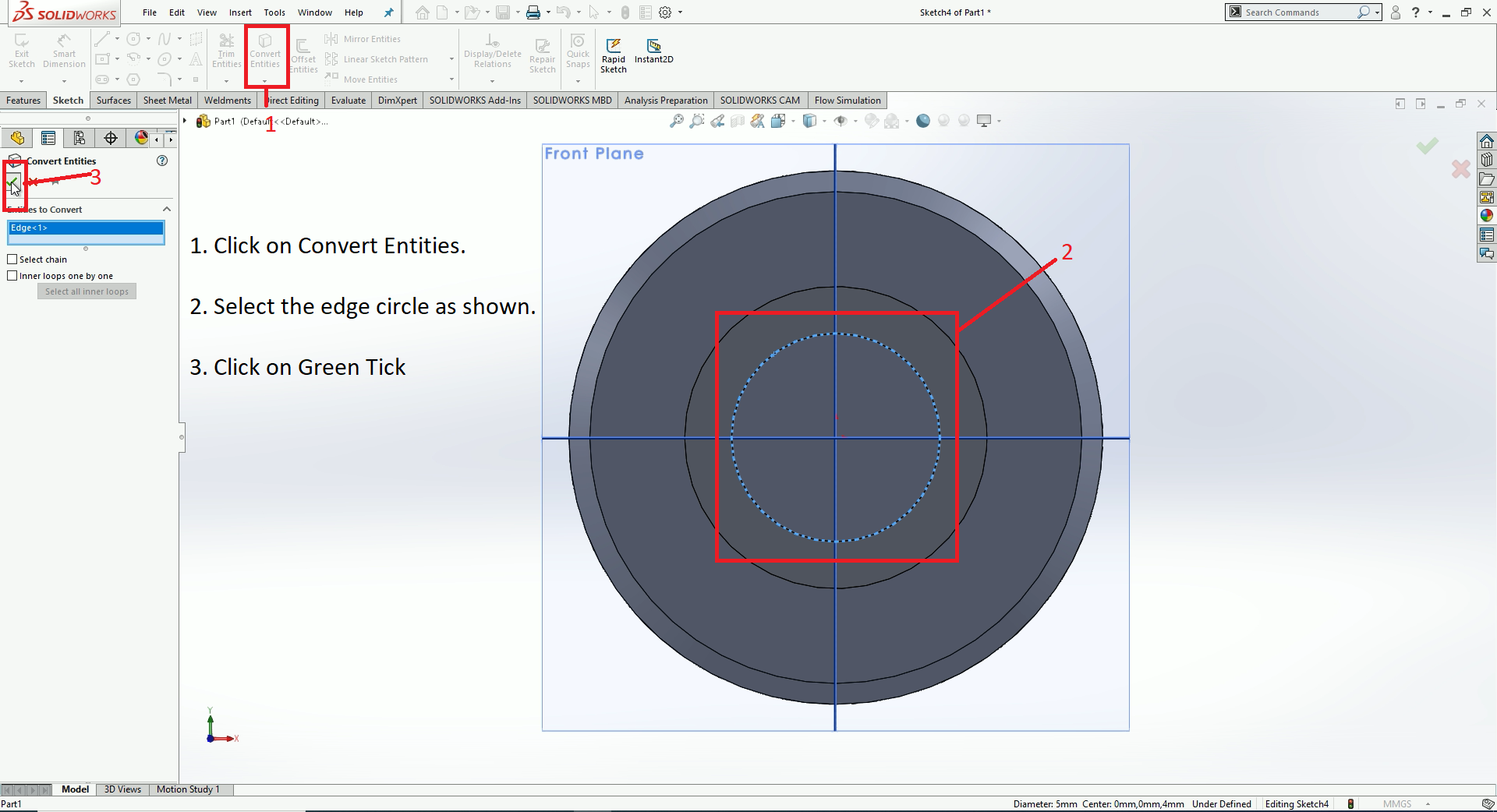Collapse the Entities to Convert section
The image size is (1497, 812).
(x=166, y=210)
